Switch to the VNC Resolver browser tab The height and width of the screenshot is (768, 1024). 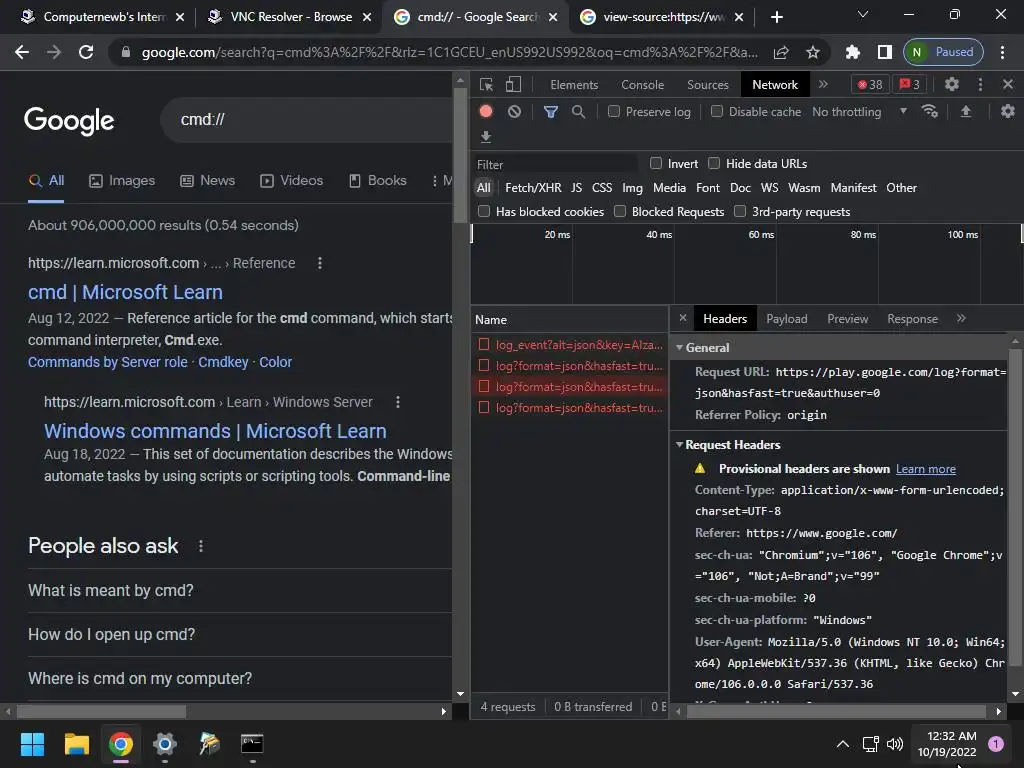[291, 17]
